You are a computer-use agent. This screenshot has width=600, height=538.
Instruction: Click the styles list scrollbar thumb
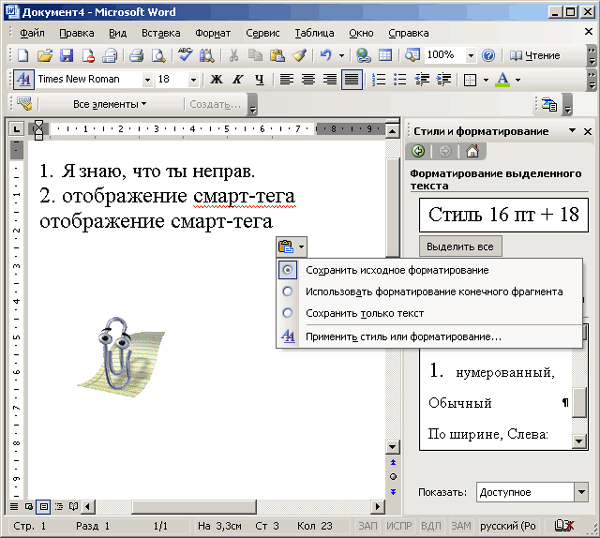(x=580, y=402)
